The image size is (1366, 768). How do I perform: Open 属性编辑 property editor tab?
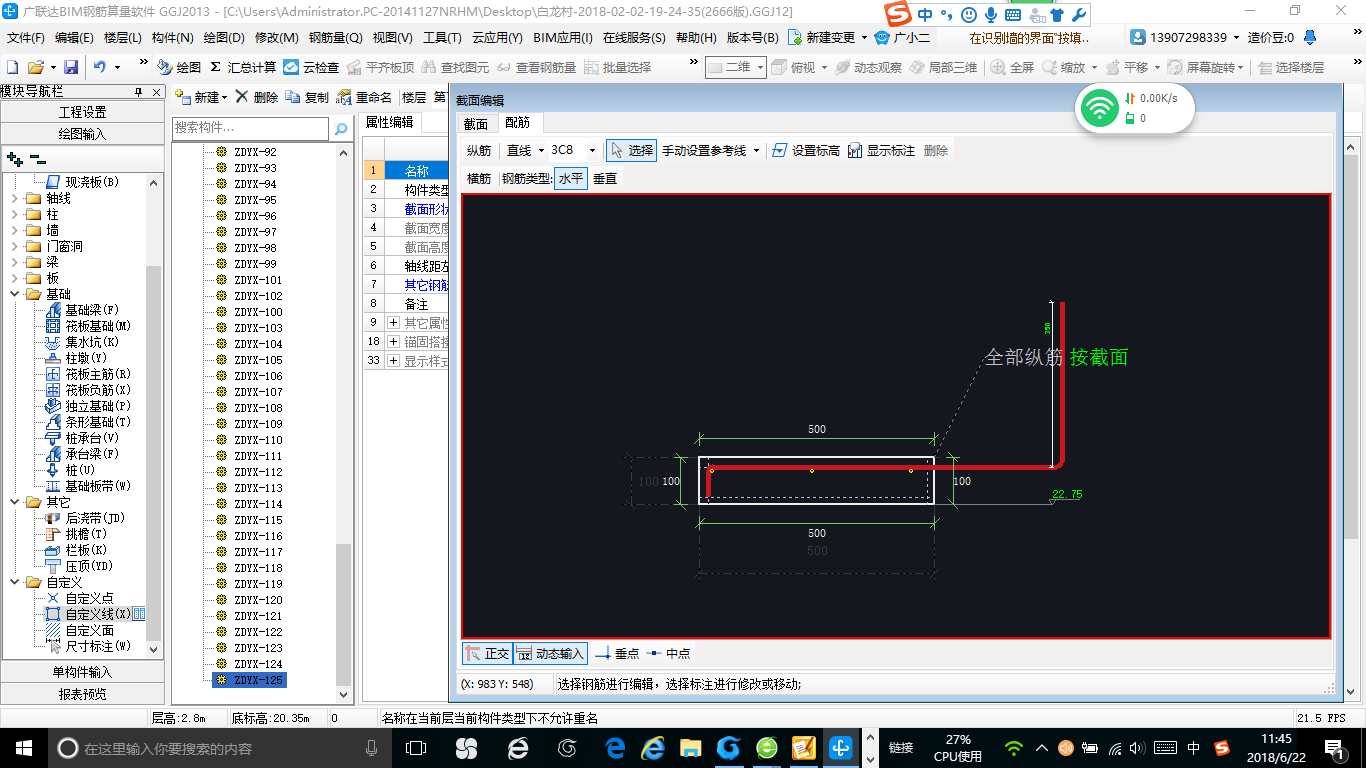(x=389, y=122)
